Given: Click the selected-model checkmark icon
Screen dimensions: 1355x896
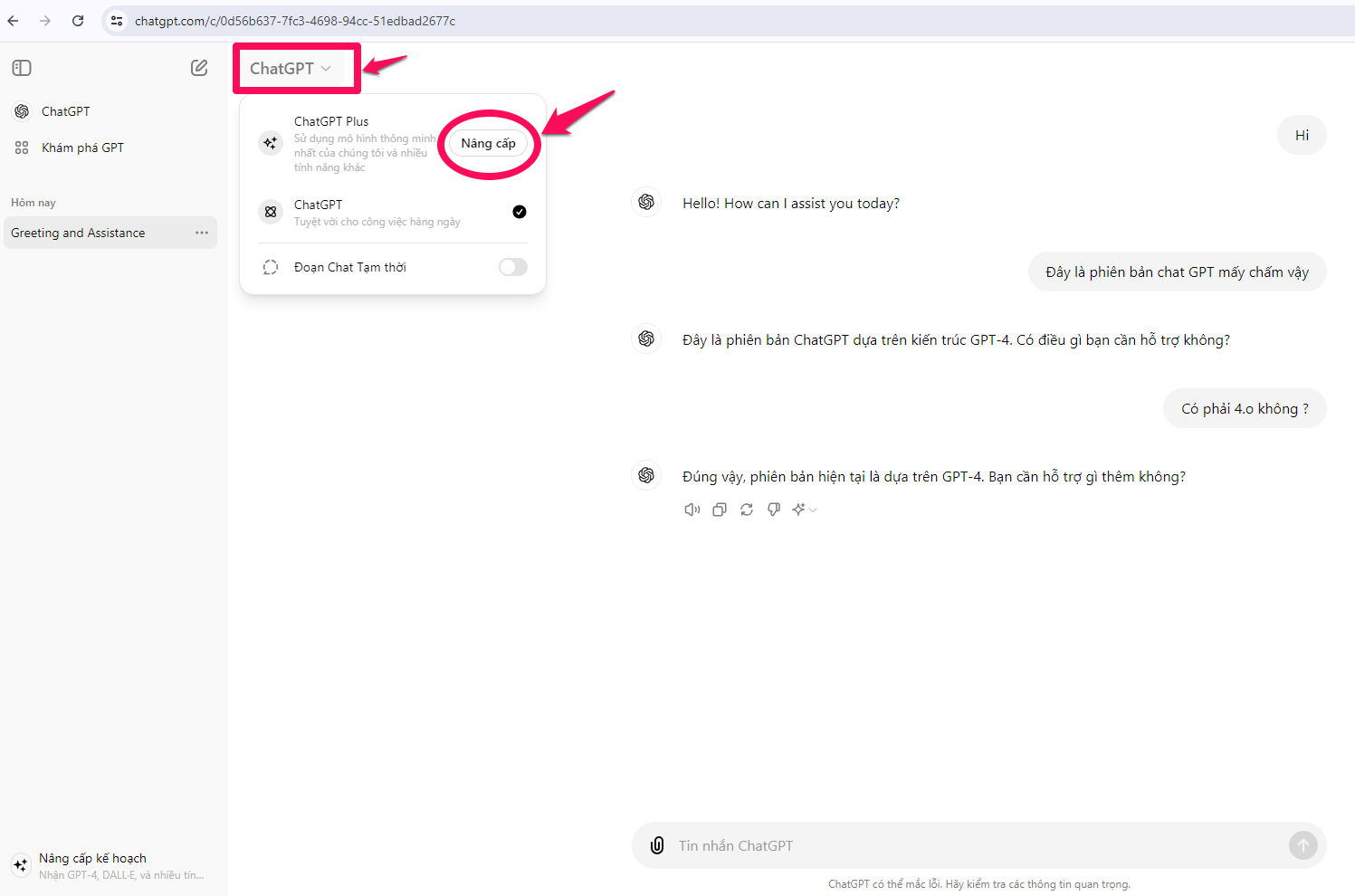Looking at the screenshot, I should click(x=520, y=212).
